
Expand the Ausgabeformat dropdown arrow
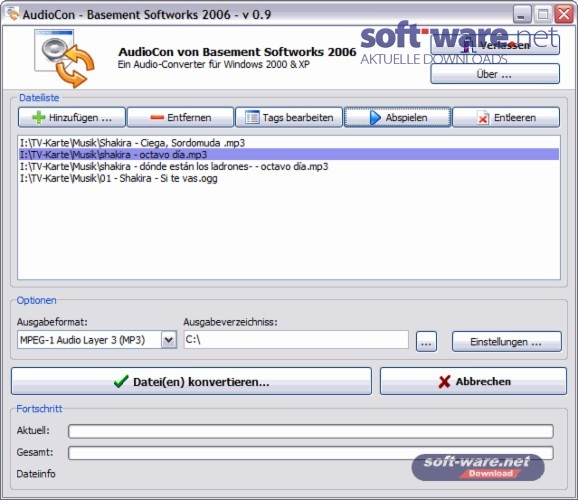point(169,340)
